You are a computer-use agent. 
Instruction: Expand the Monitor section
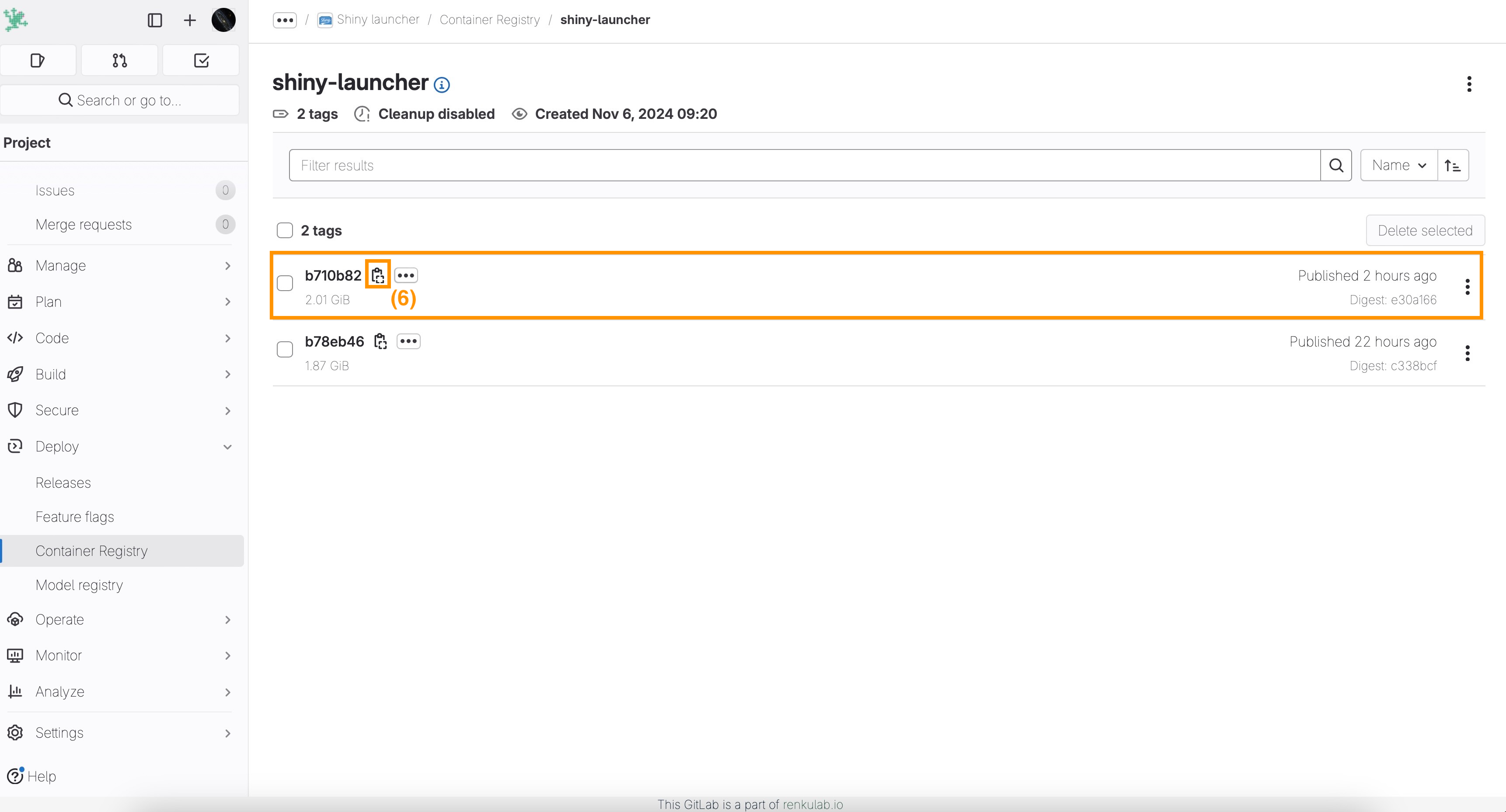(x=122, y=656)
